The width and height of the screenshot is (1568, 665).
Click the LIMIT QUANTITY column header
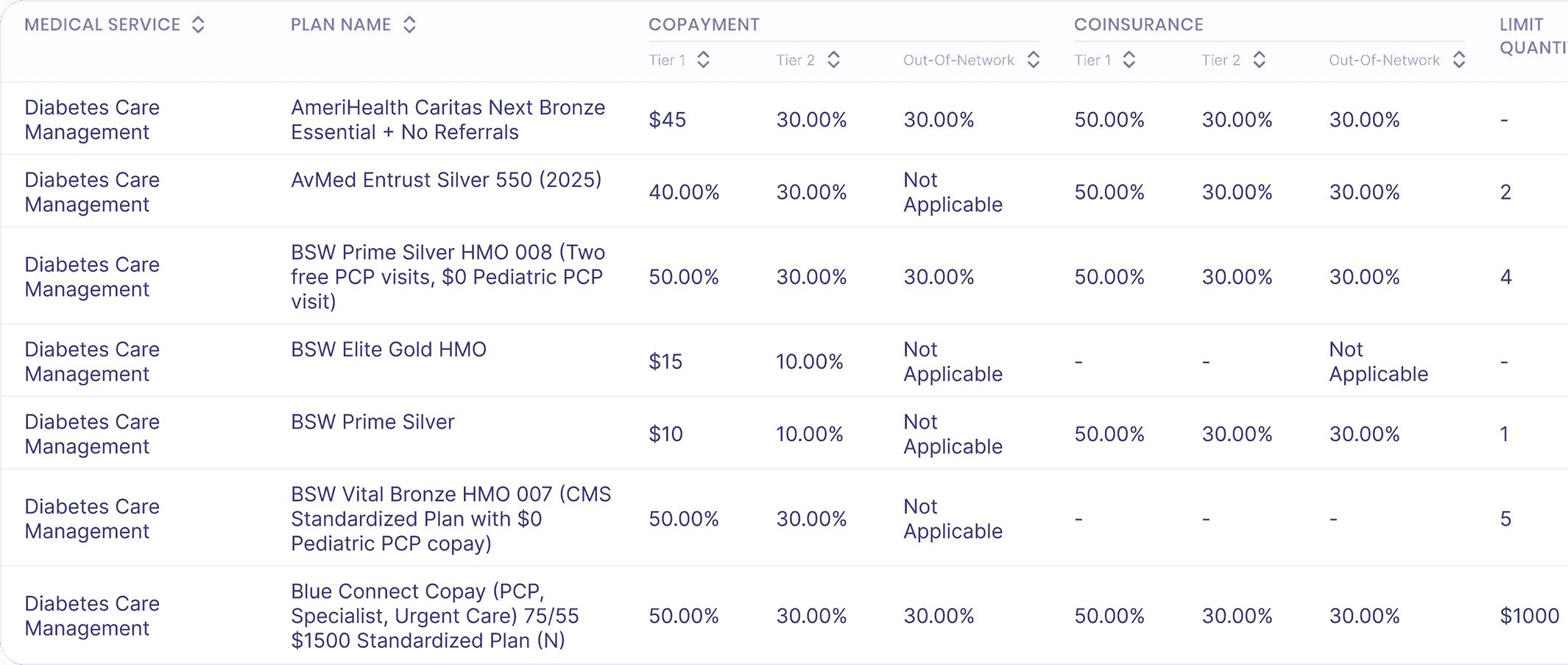(1533, 36)
